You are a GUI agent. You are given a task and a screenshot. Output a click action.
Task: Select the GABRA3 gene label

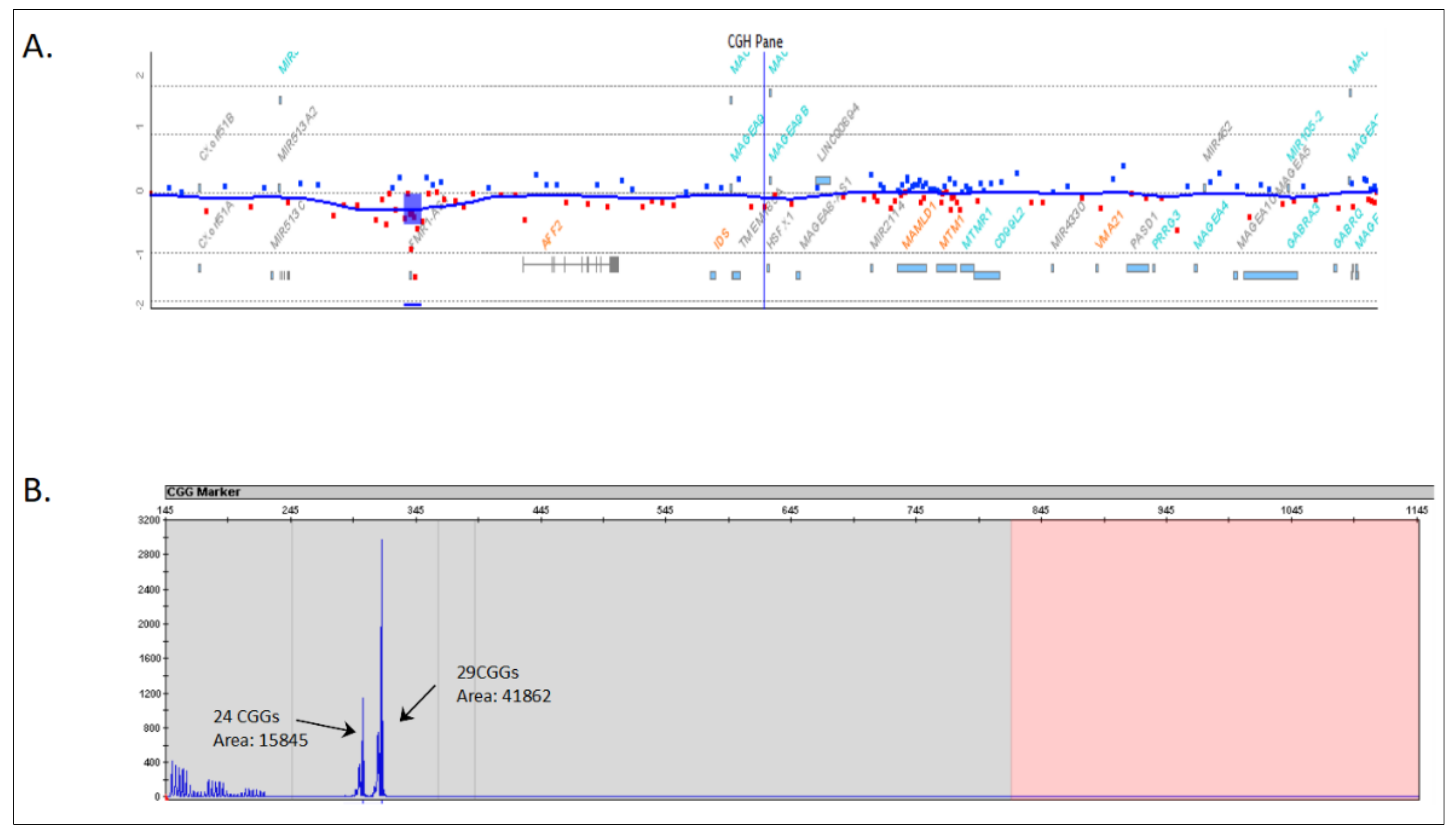(1303, 225)
